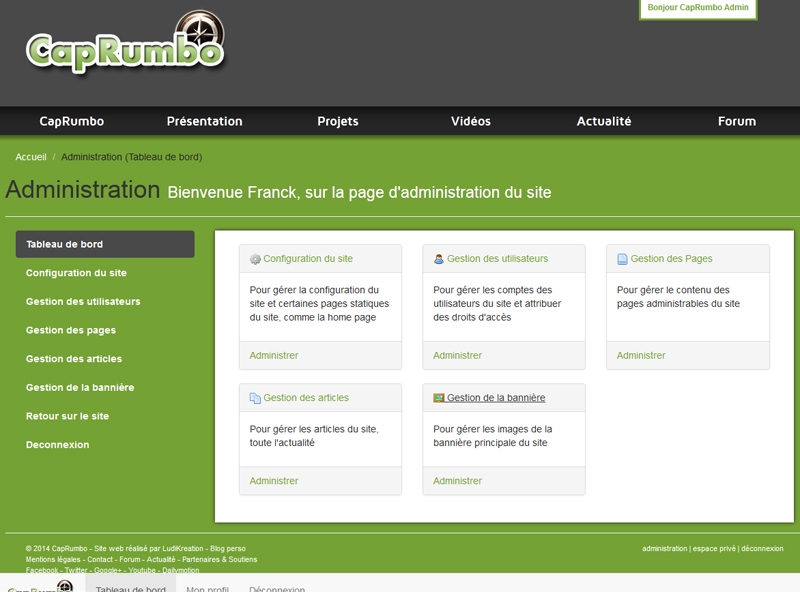800x592 pixels.
Task: Click the Mentions légales footer link
Action: [x=54, y=559]
